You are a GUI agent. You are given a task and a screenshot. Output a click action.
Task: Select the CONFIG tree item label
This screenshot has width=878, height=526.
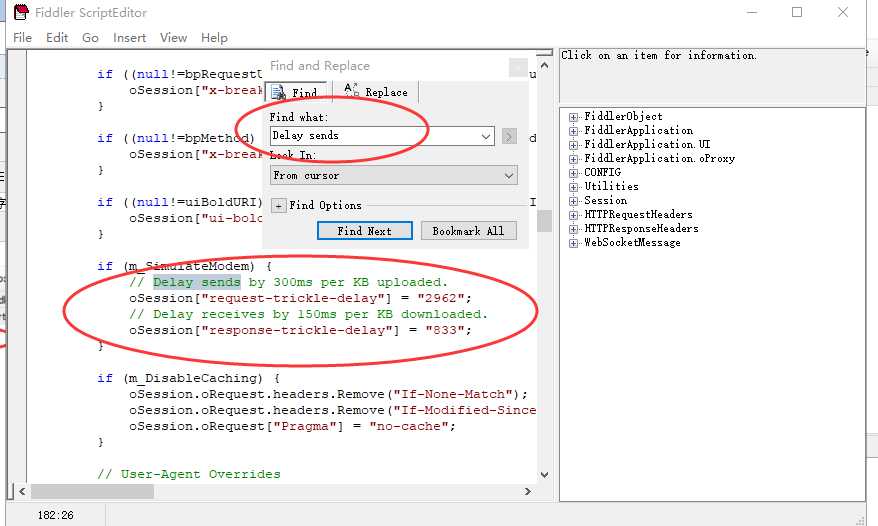coord(603,173)
